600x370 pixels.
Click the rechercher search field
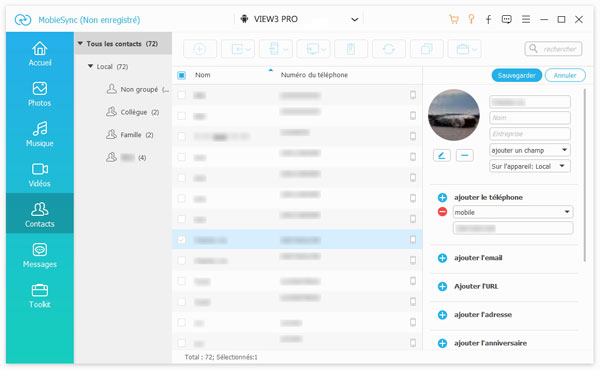pos(553,49)
